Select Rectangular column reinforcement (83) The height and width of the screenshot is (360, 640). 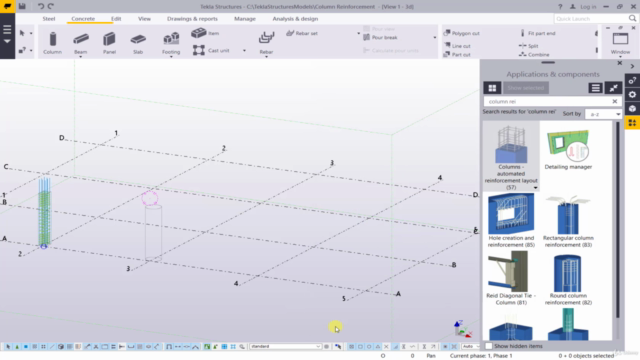pos(568,221)
